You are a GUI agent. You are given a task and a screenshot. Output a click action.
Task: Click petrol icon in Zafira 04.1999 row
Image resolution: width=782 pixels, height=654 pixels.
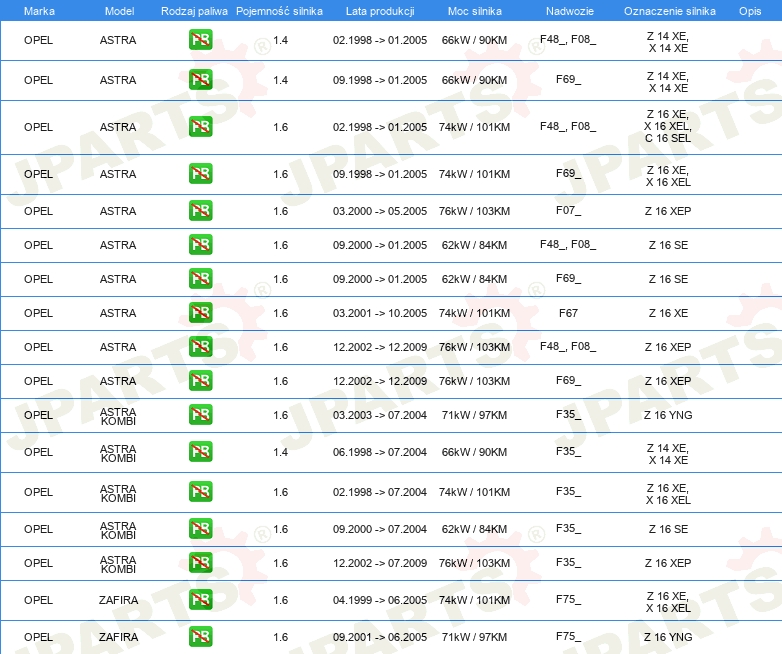click(x=200, y=600)
